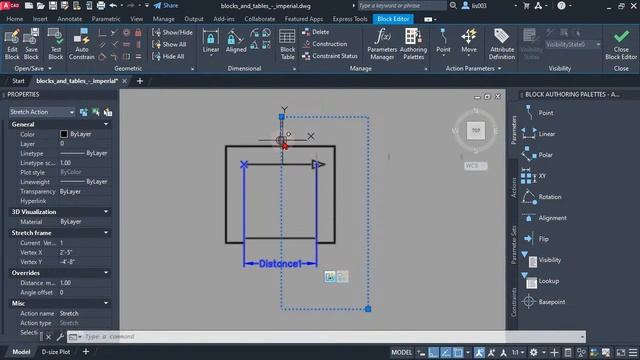The height and width of the screenshot is (360, 640).
Task: Click the Move action in the ribbon
Action: (469, 41)
